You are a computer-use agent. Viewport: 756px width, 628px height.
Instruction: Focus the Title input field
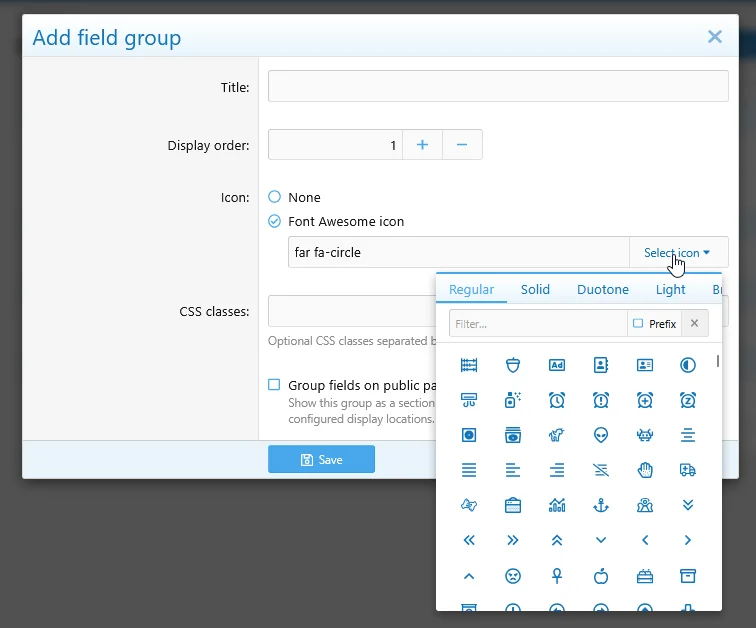498,86
